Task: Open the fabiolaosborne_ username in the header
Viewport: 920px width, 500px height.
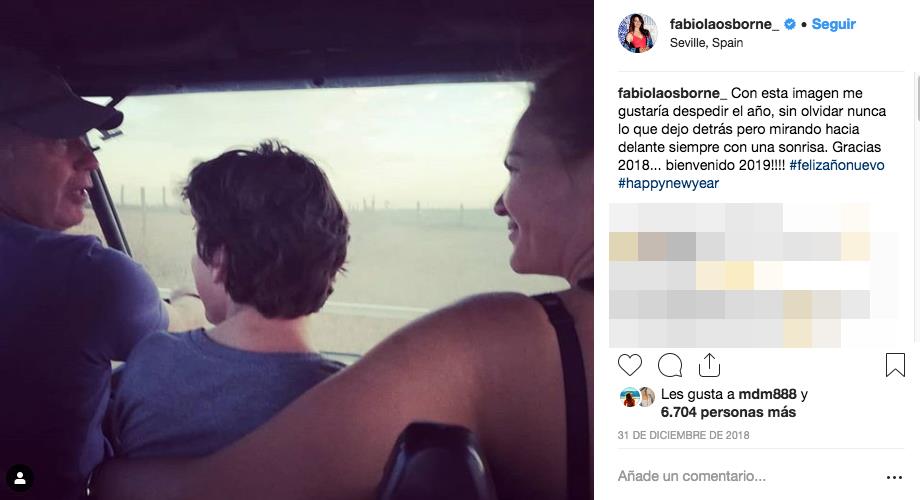Action: click(725, 24)
